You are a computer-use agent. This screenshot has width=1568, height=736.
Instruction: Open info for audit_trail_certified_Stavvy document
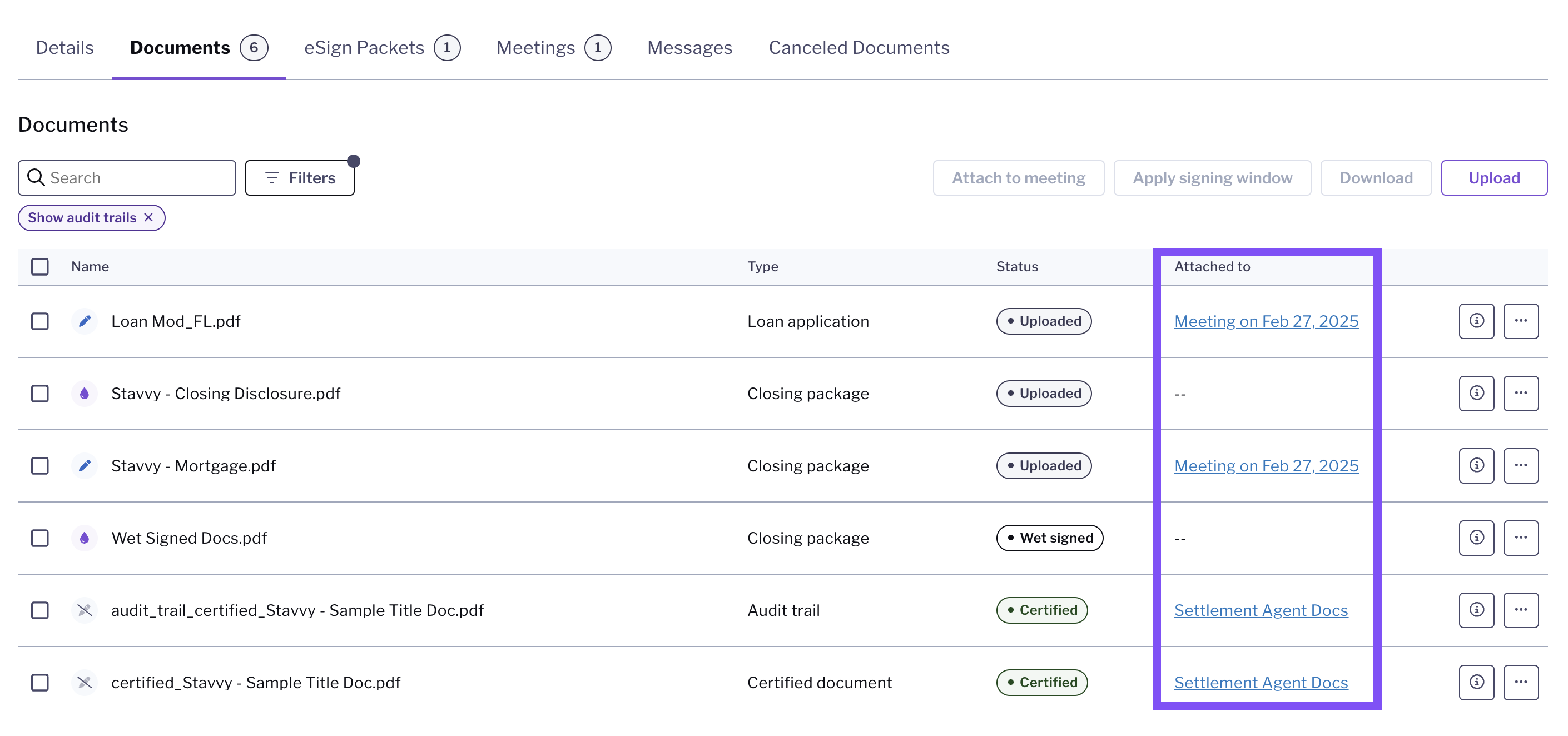point(1476,610)
